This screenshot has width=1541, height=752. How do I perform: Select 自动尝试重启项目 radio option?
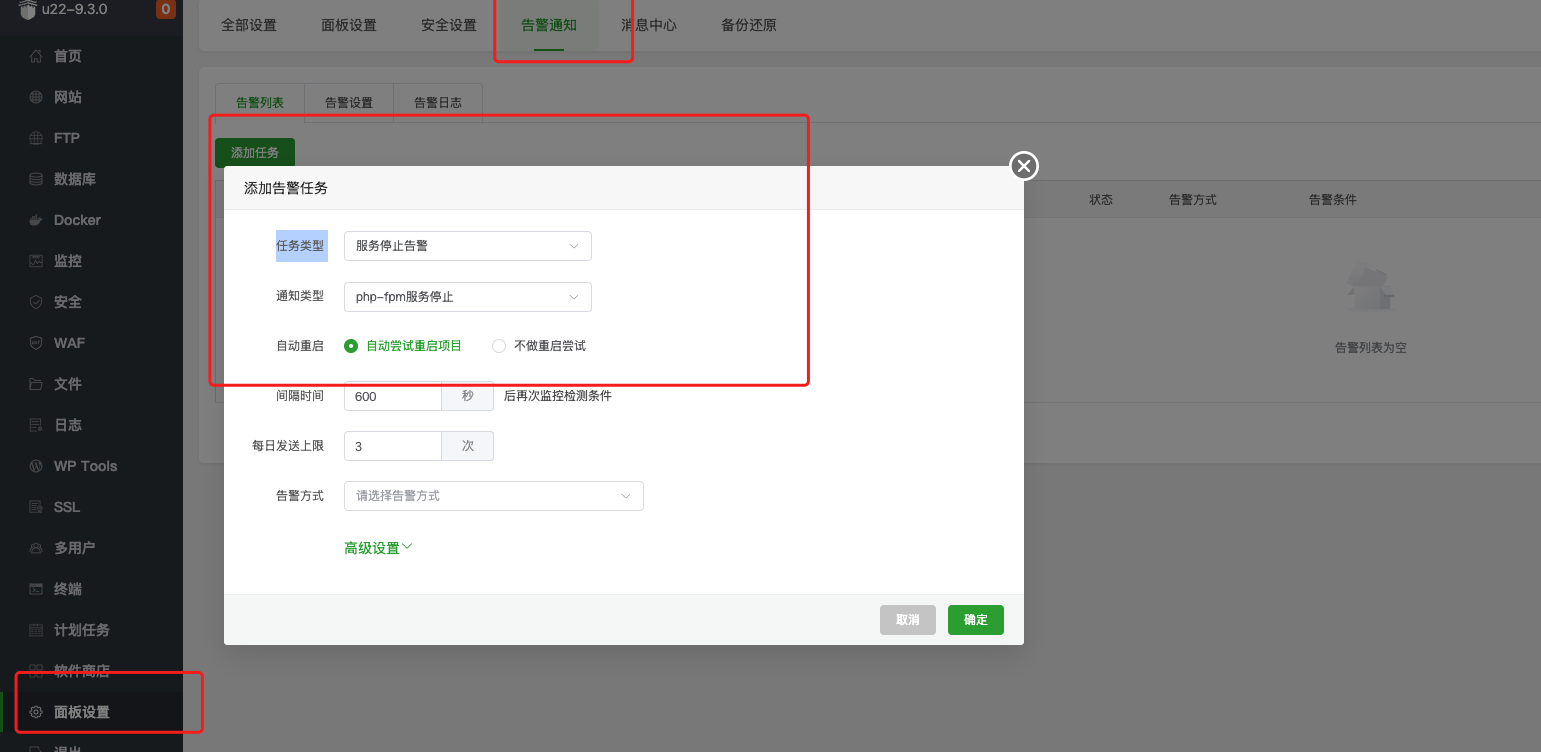pyautogui.click(x=403, y=346)
